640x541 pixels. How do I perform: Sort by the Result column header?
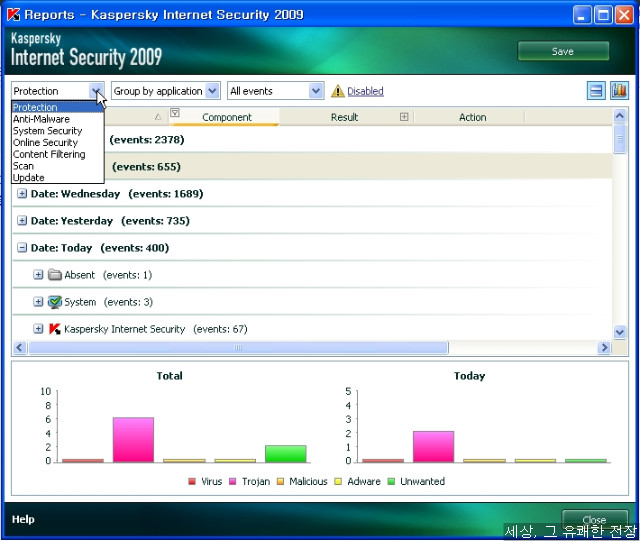(344, 117)
